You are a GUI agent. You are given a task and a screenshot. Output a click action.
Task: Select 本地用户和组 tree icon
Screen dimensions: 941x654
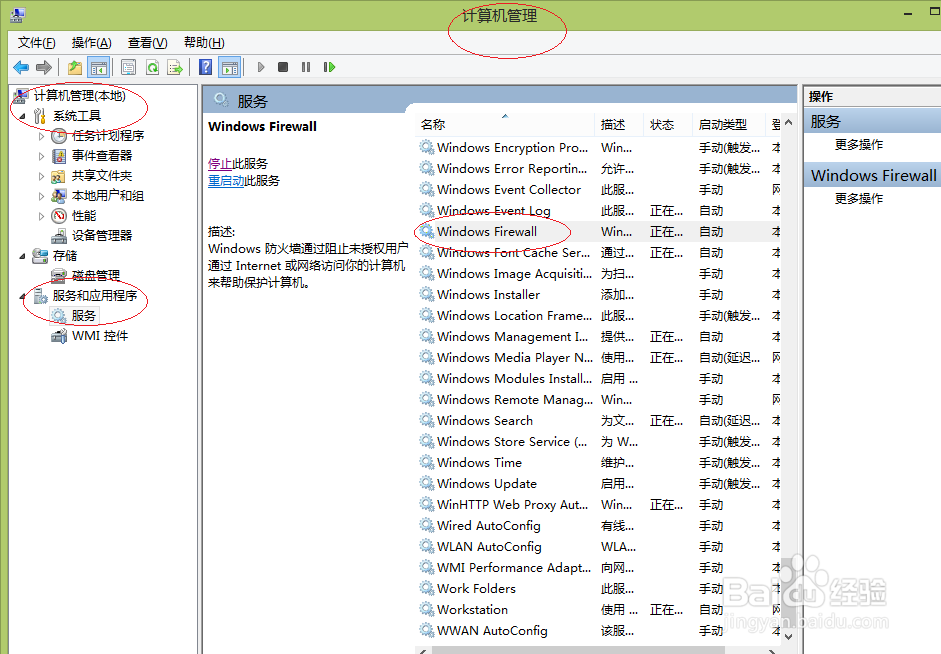(59, 196)
